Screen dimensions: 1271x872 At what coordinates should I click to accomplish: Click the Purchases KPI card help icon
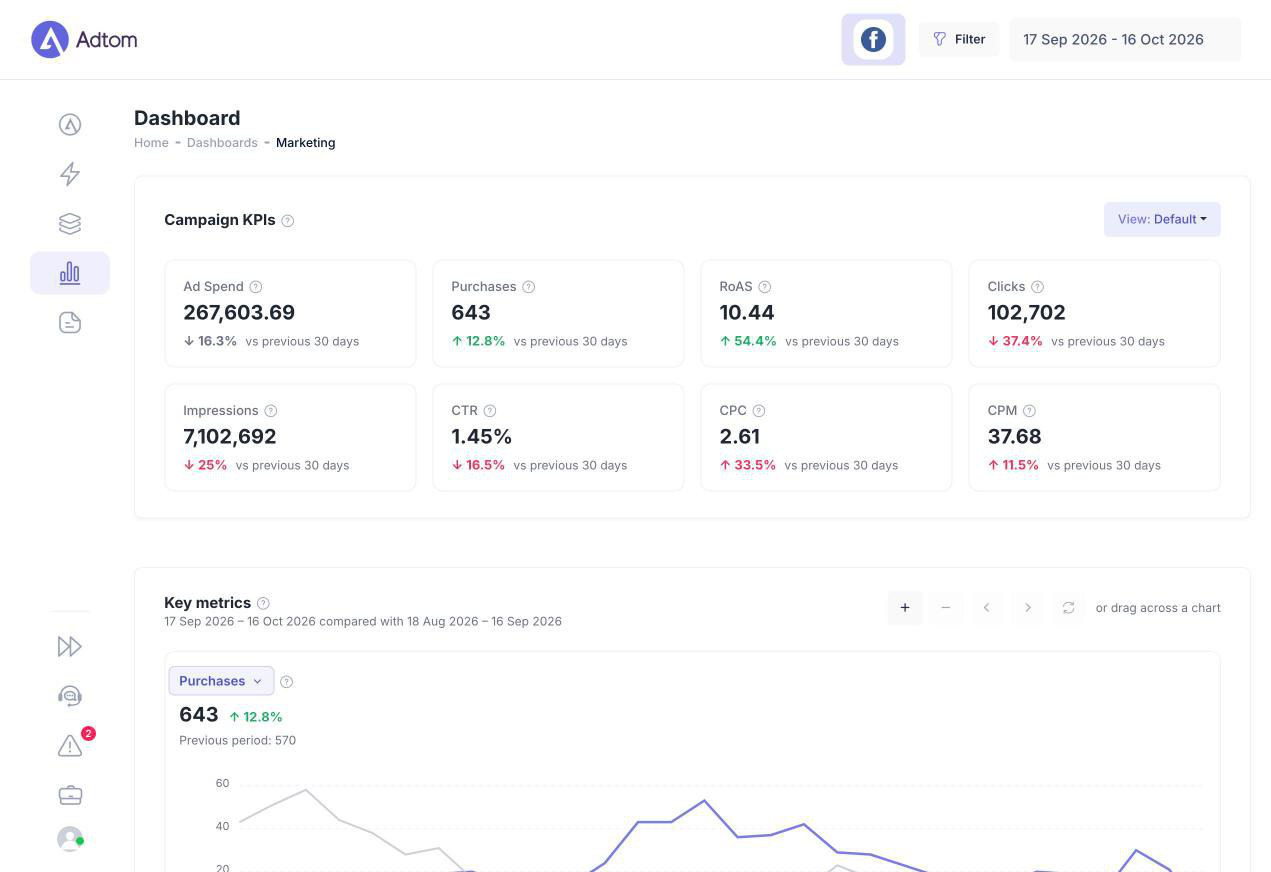click(529, 287)
